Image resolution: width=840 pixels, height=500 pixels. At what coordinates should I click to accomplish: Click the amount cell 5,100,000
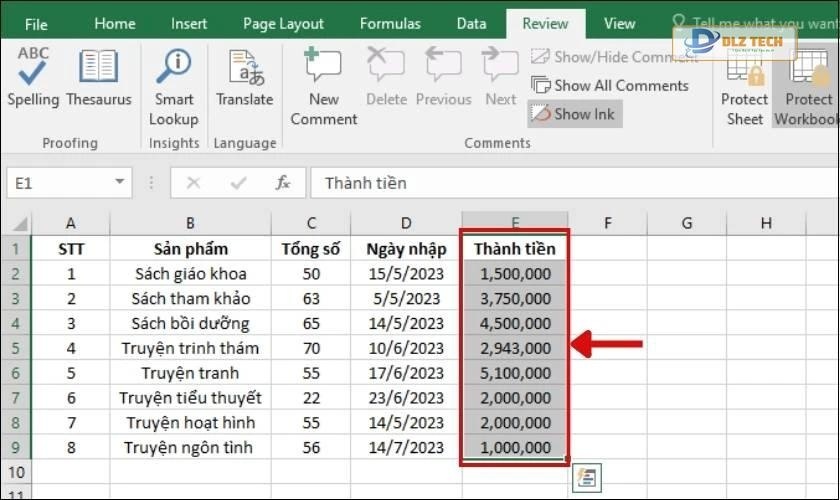pyautogui.click(x=514, y=373)
